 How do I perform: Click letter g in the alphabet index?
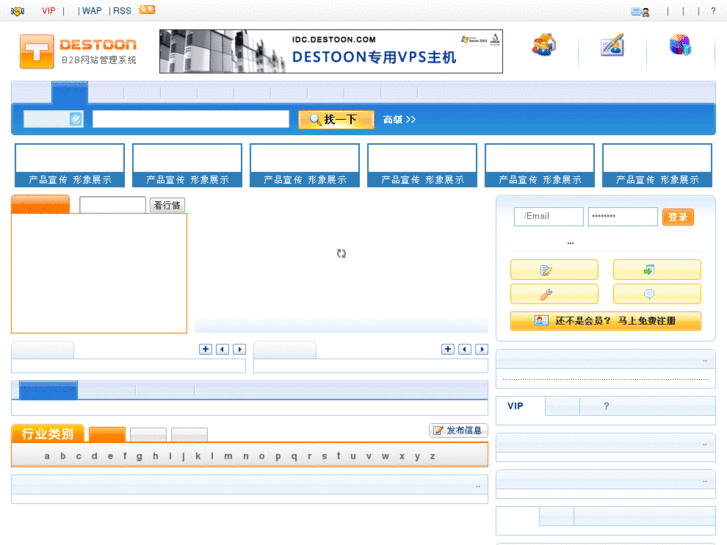pyautogui.click(x=139, y=456)
